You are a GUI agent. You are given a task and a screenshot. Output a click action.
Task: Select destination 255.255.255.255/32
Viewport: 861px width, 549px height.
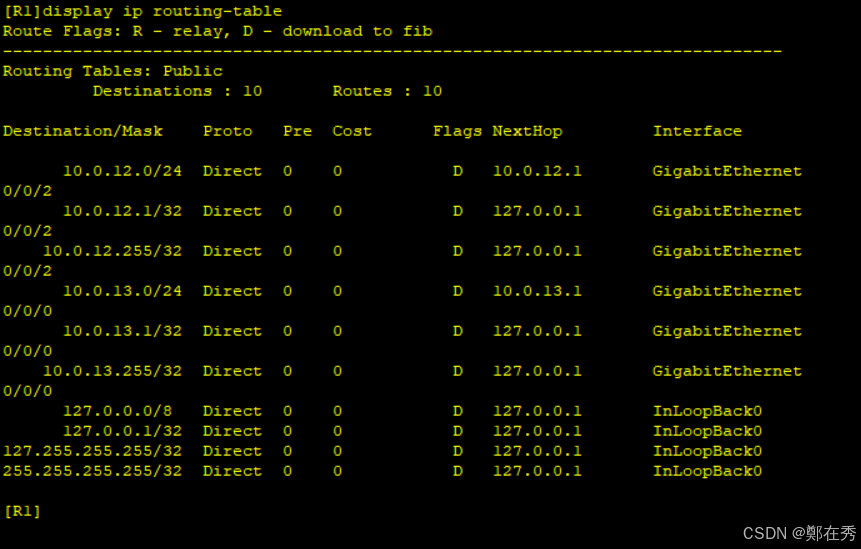point(92,471)
